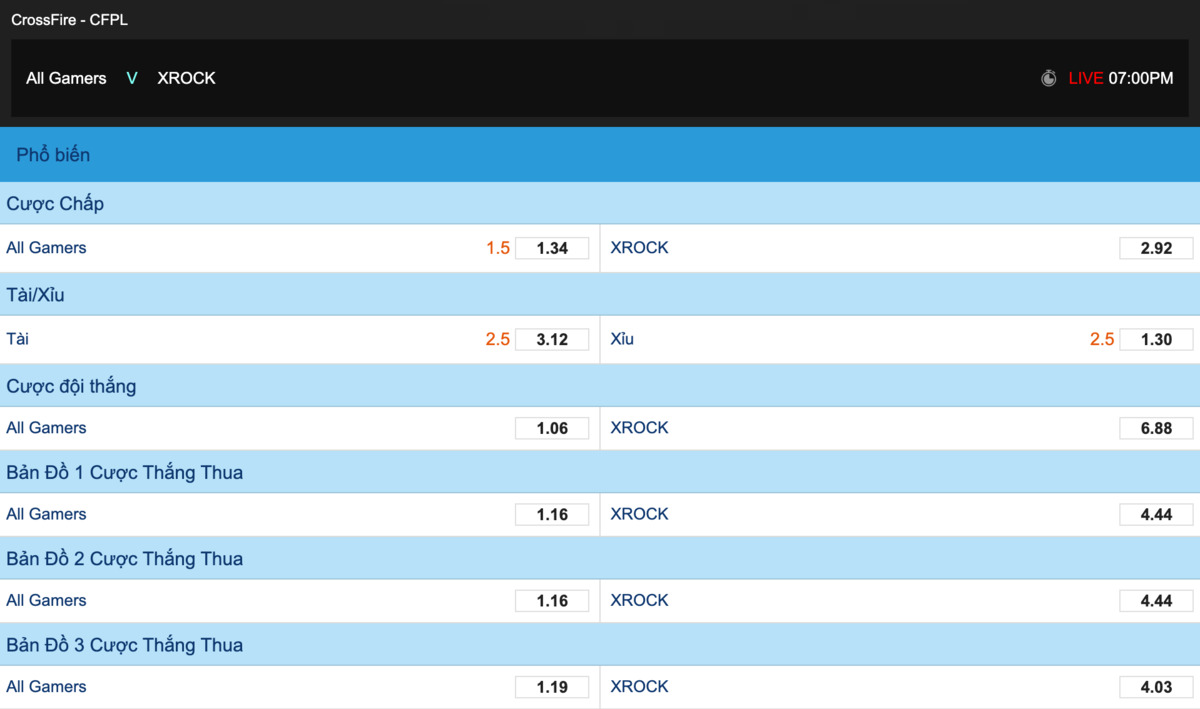Toggle the Cược đội thắng section header

coord(71,386)
